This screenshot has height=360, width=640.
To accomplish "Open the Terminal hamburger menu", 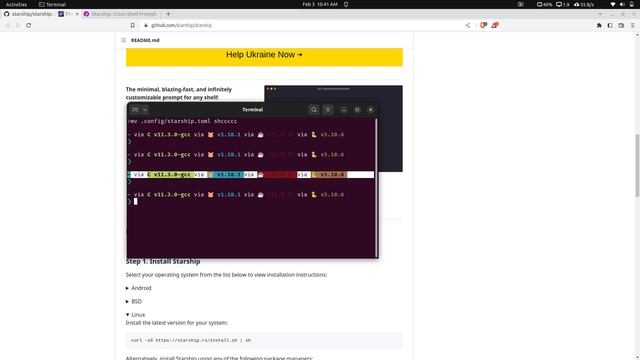I will tap(328, 109).
